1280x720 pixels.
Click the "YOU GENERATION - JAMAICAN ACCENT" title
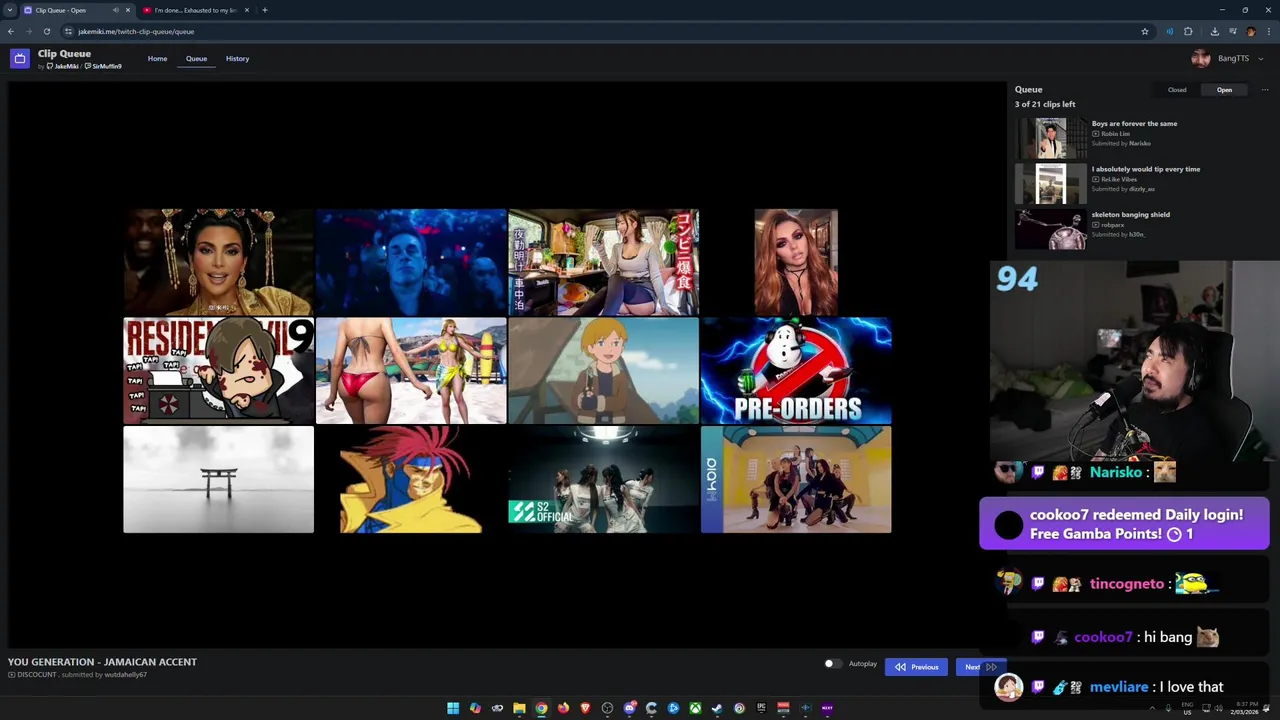pyautogui.click(x=102, y=662)
